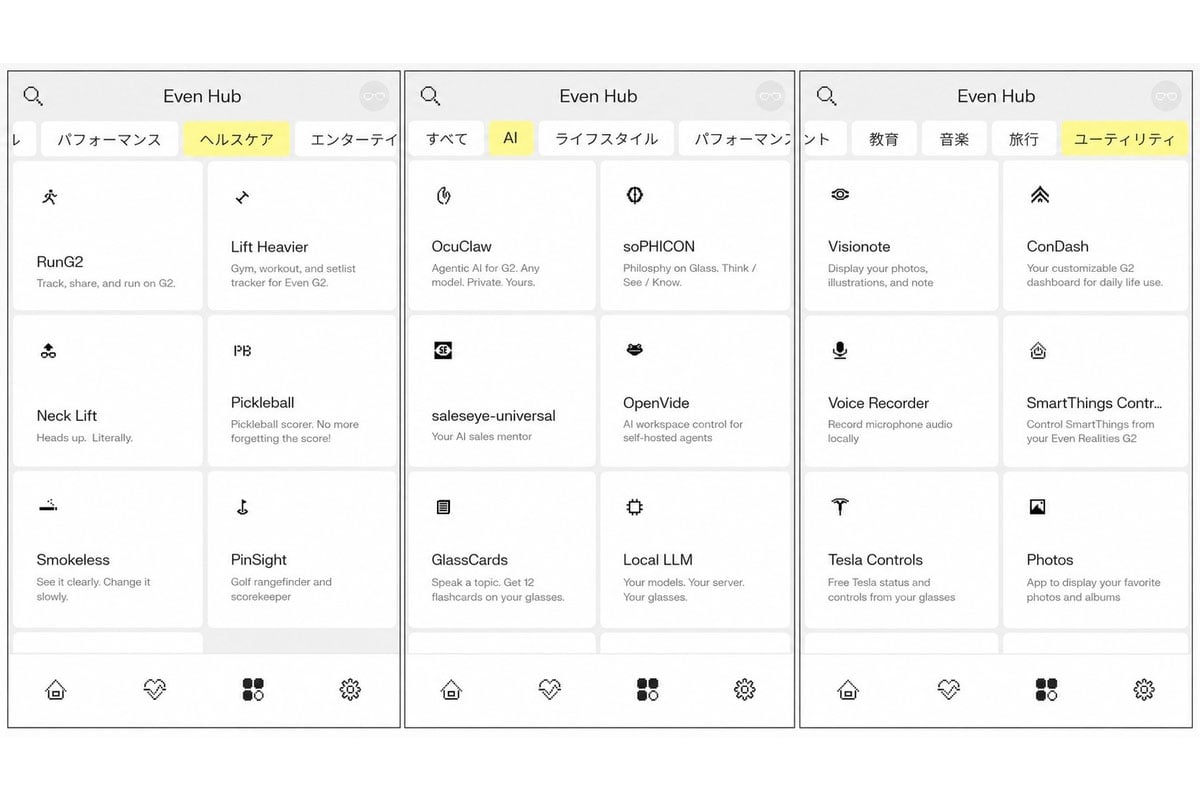Click the Pickleball PB icon

pyautogui.click(x=242, y=351)
